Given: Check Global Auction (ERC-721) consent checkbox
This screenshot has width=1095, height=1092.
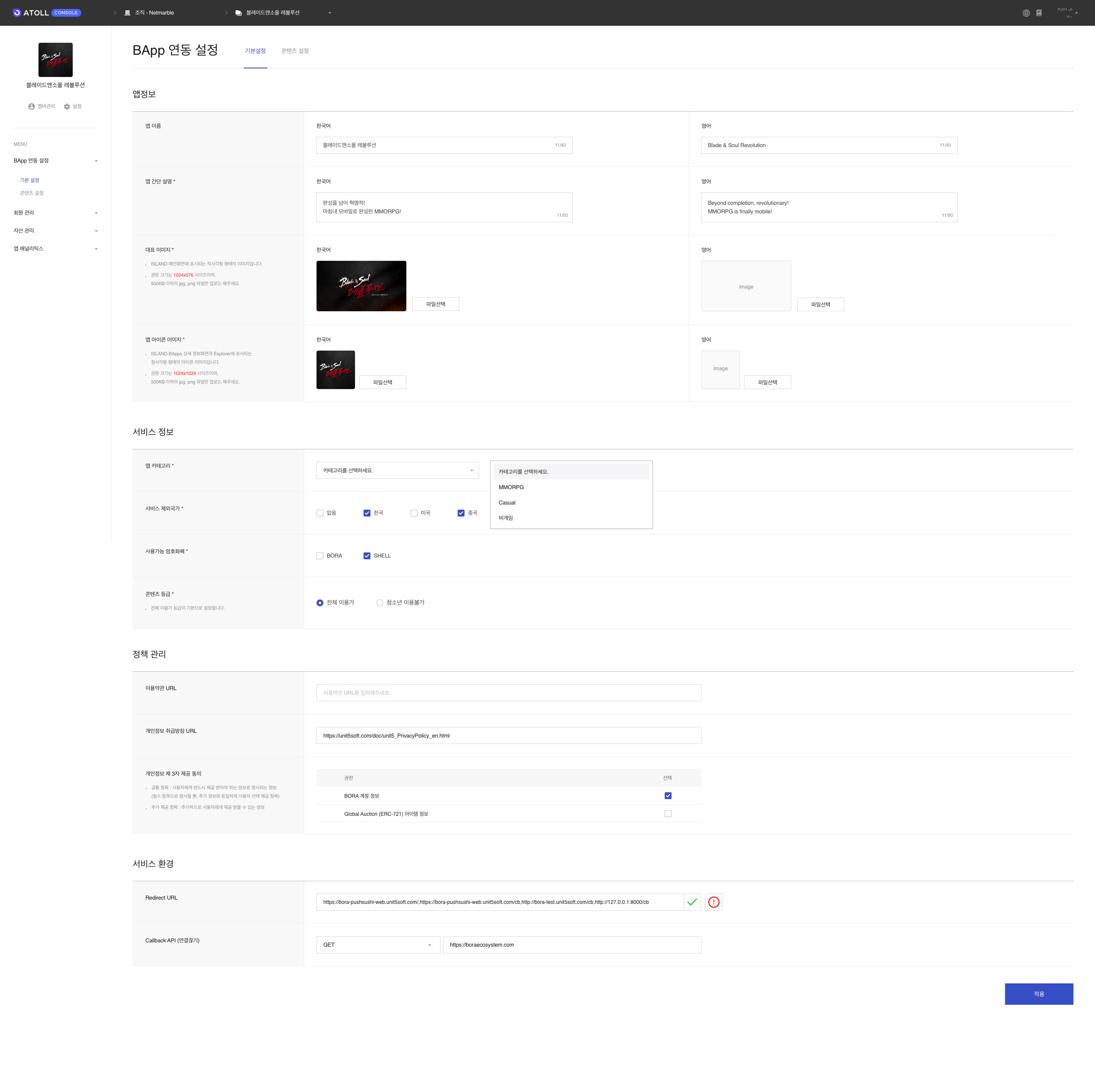Looking at the screenshot, I should 668,813.
